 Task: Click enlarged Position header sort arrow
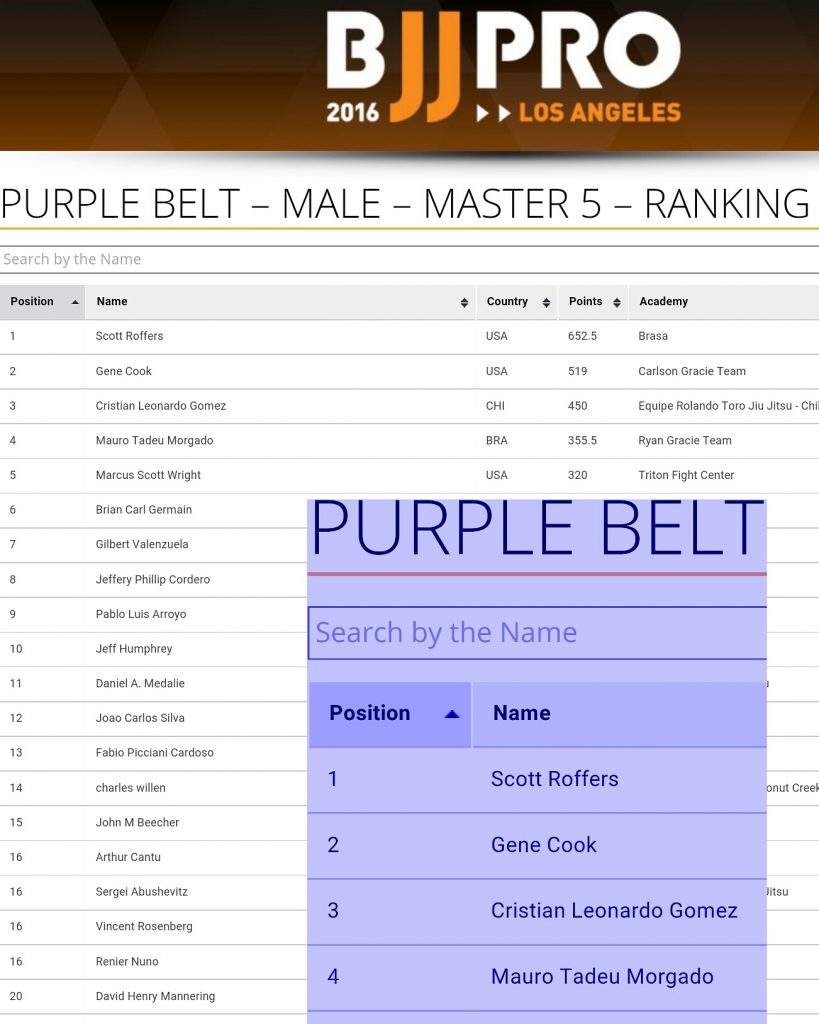tap(452, 714)
